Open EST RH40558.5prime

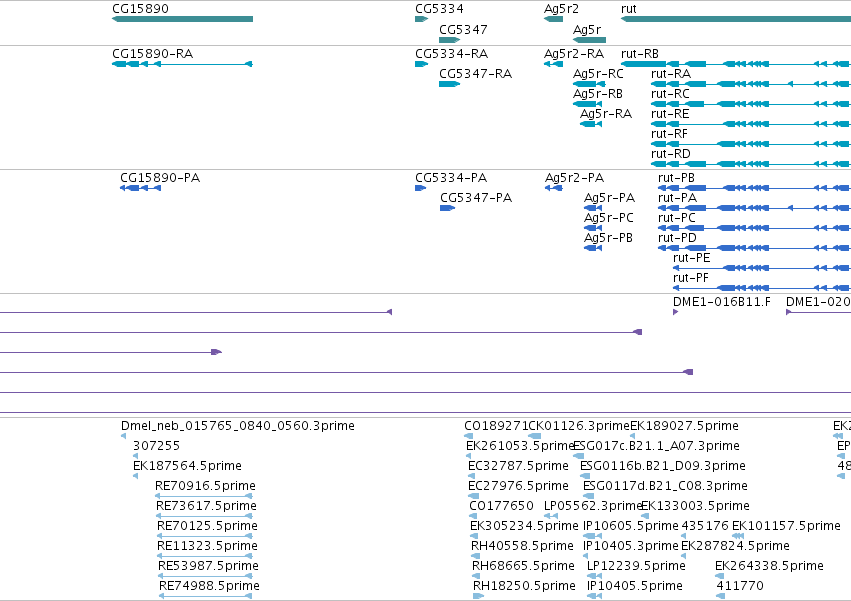click(x=522, y=546)
